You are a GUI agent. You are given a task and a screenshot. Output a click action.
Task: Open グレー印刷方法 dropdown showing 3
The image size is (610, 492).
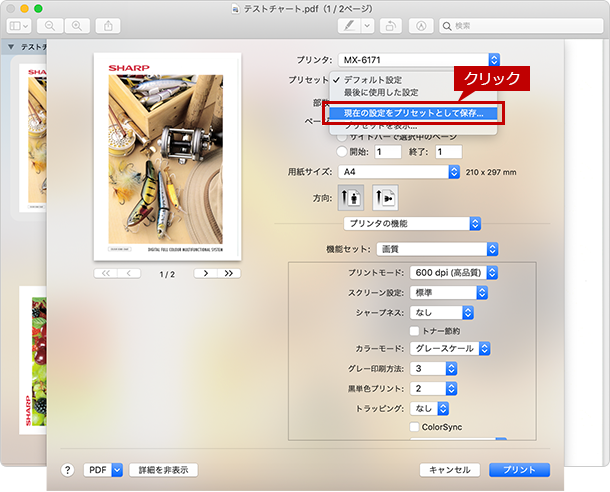[x=433, y=368]
